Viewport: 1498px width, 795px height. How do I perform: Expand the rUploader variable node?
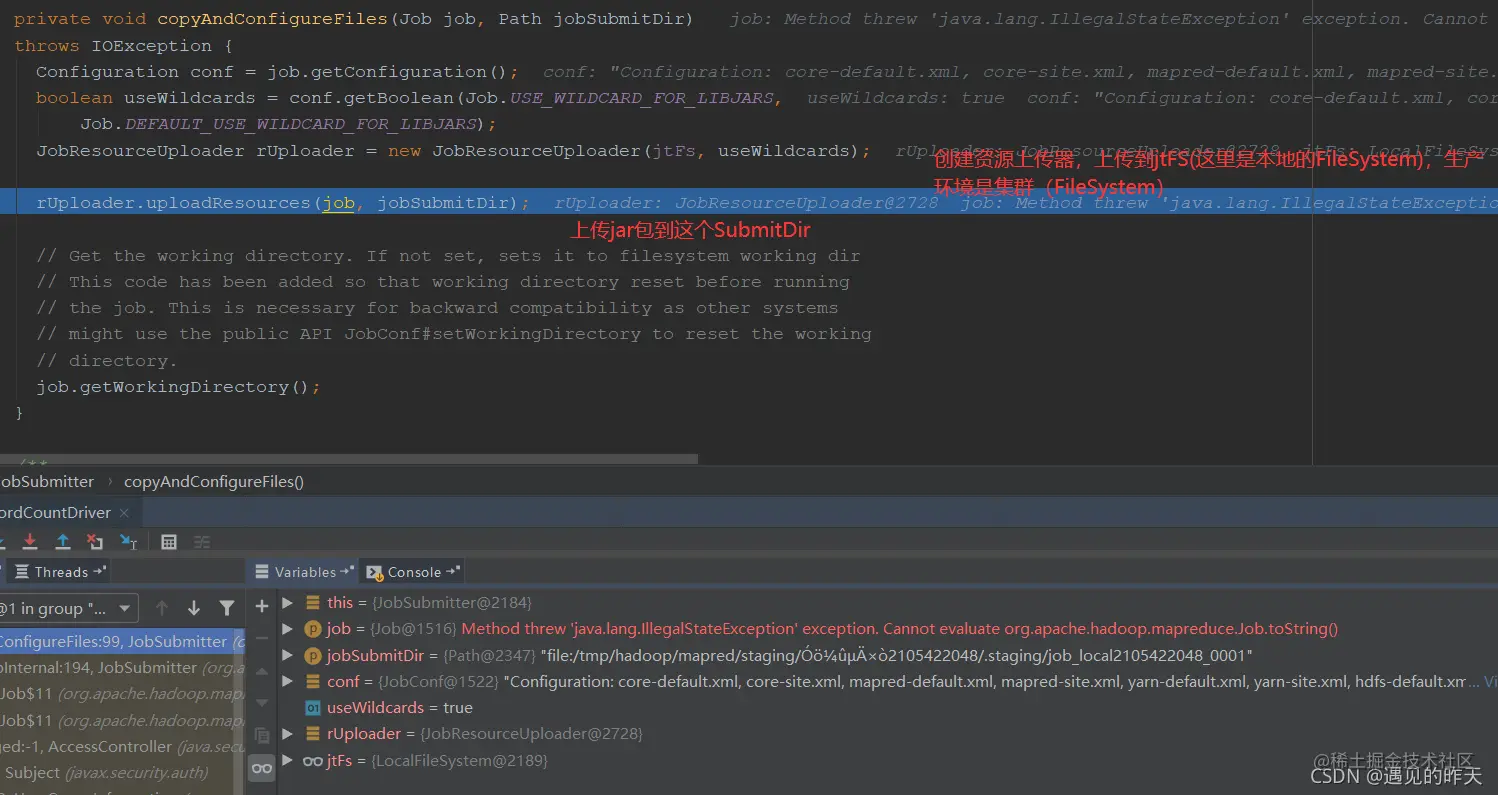(x=288, y=734)
